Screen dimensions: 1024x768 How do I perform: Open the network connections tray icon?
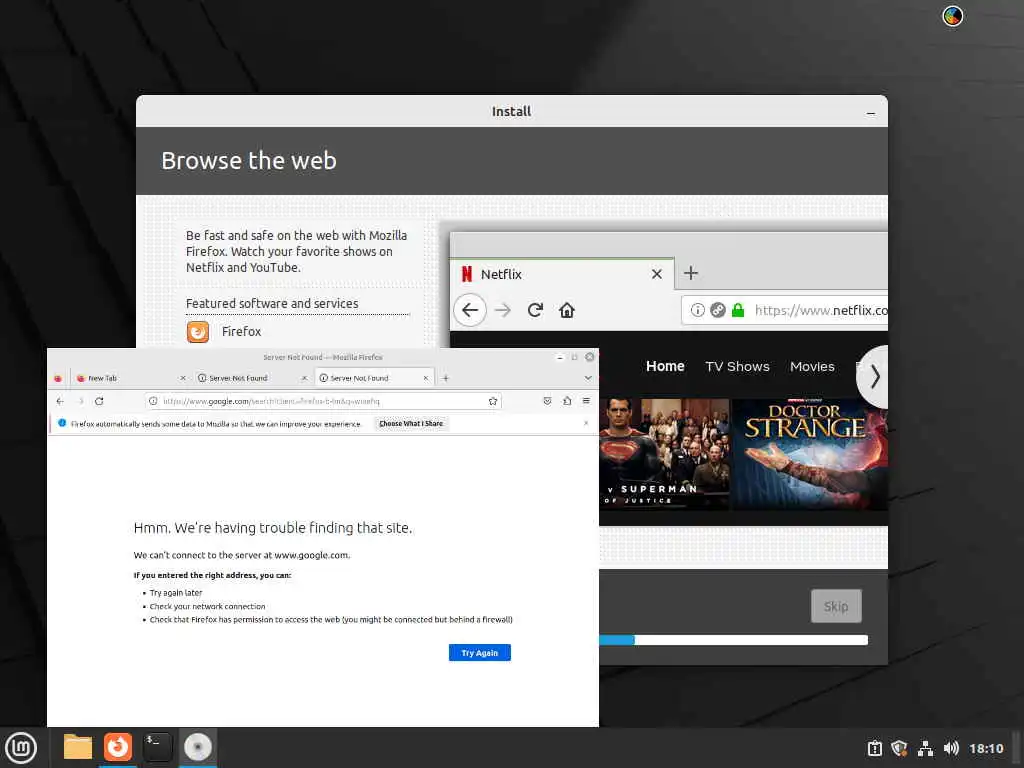coord(925,748)
